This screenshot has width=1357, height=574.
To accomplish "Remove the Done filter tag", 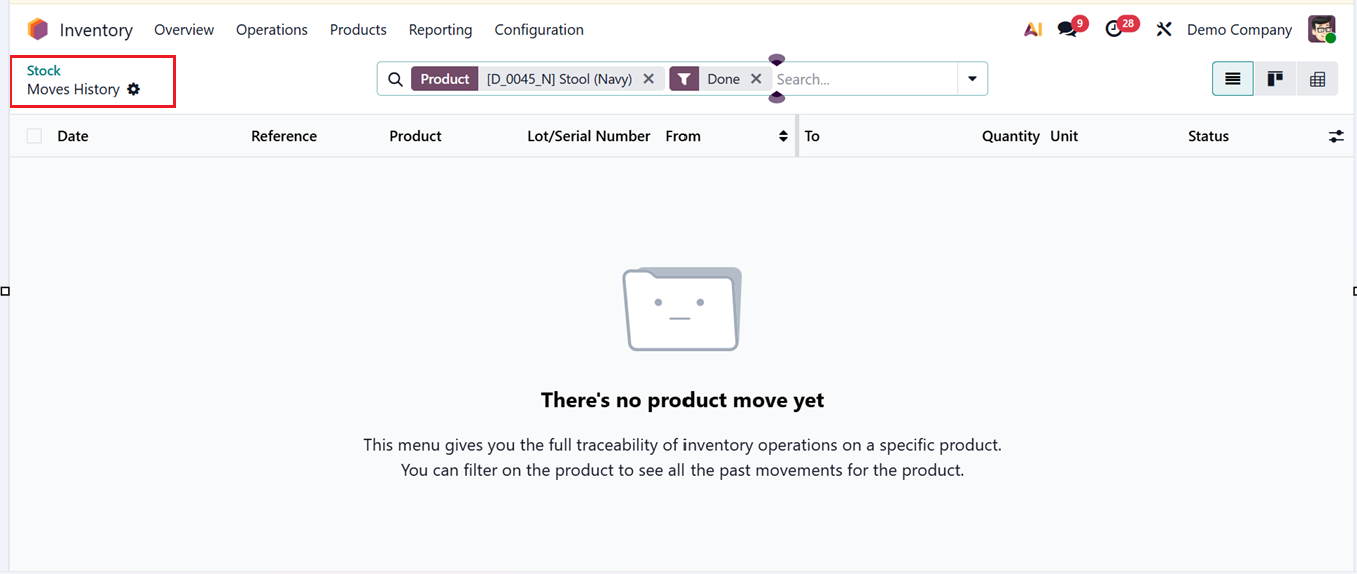I will 756,79.
